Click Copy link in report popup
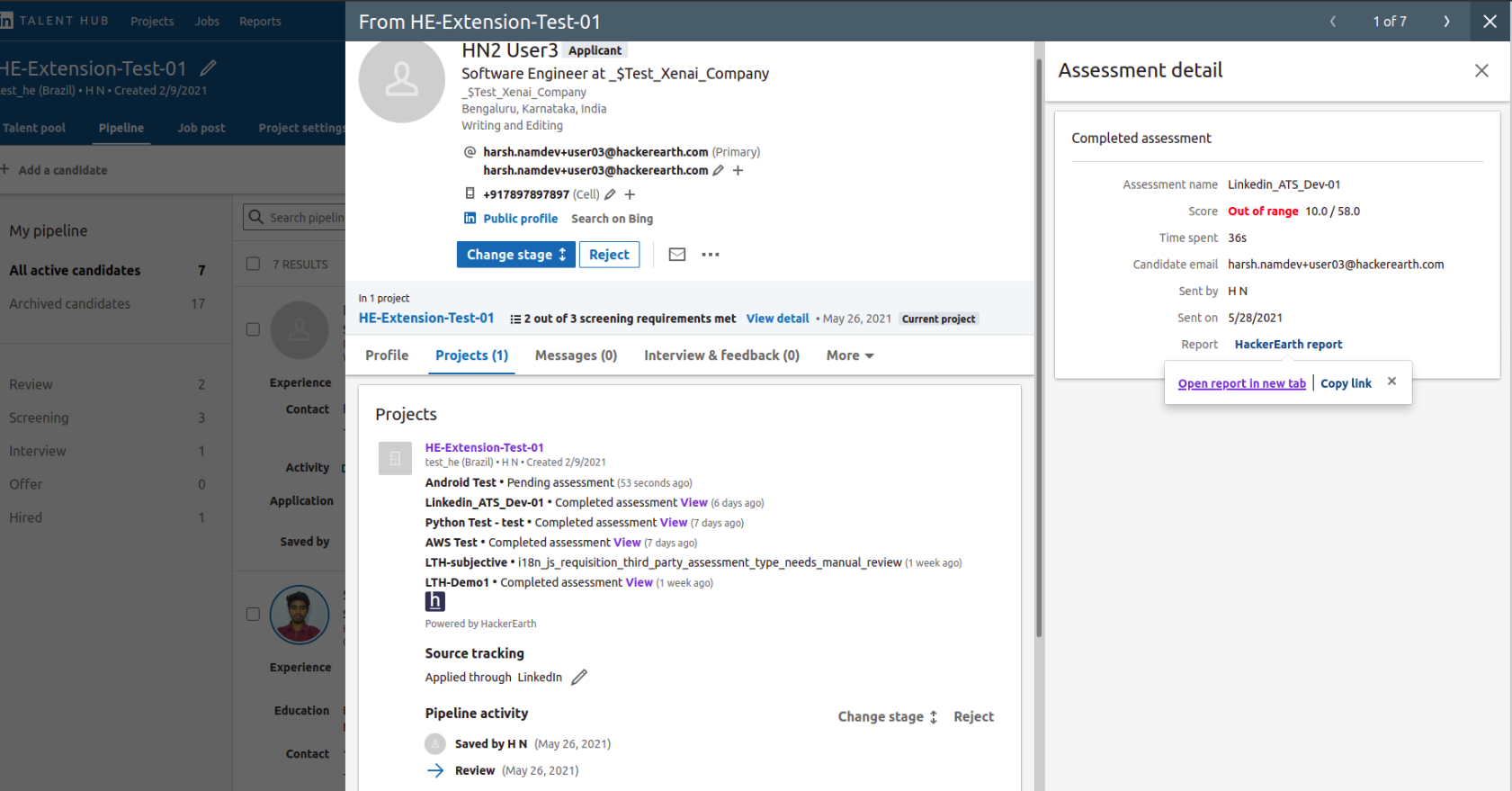This screenshot has height=791, width=1512. 1346,382
